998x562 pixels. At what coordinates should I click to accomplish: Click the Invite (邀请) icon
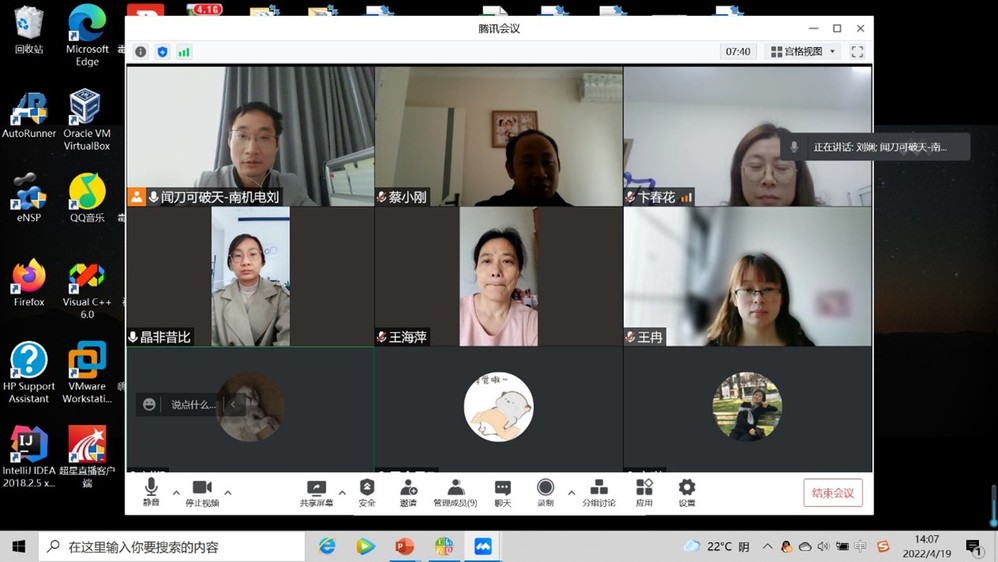(408, 491)
